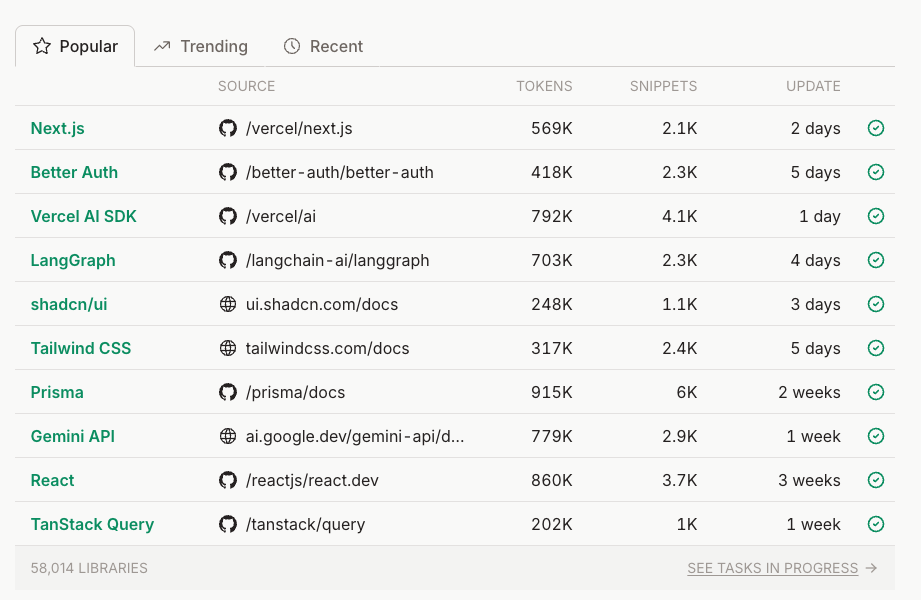Image resolution: width=921 pixels, height=600 pixels.
Task: Click the 569K tokens value
Action: (552, 128)
